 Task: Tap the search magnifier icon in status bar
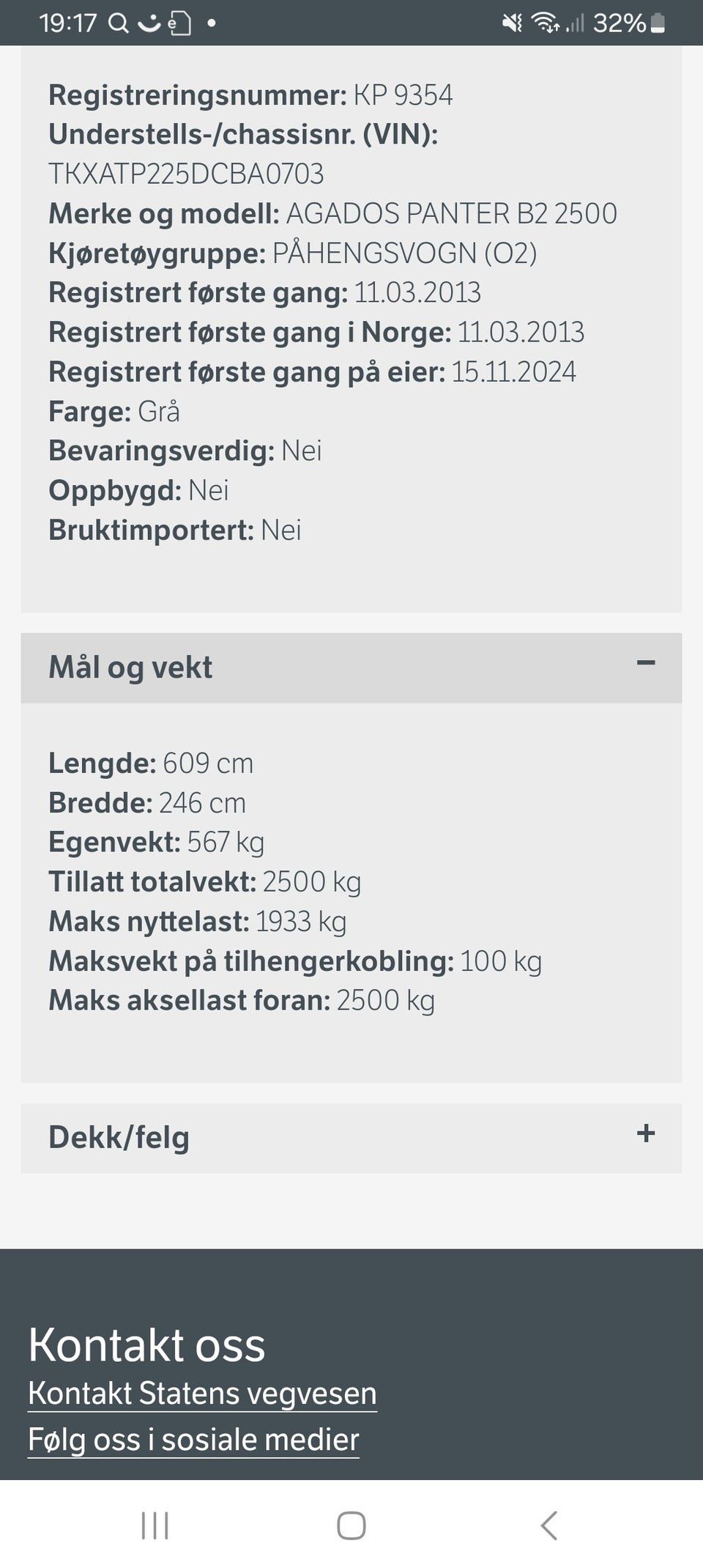118,23
